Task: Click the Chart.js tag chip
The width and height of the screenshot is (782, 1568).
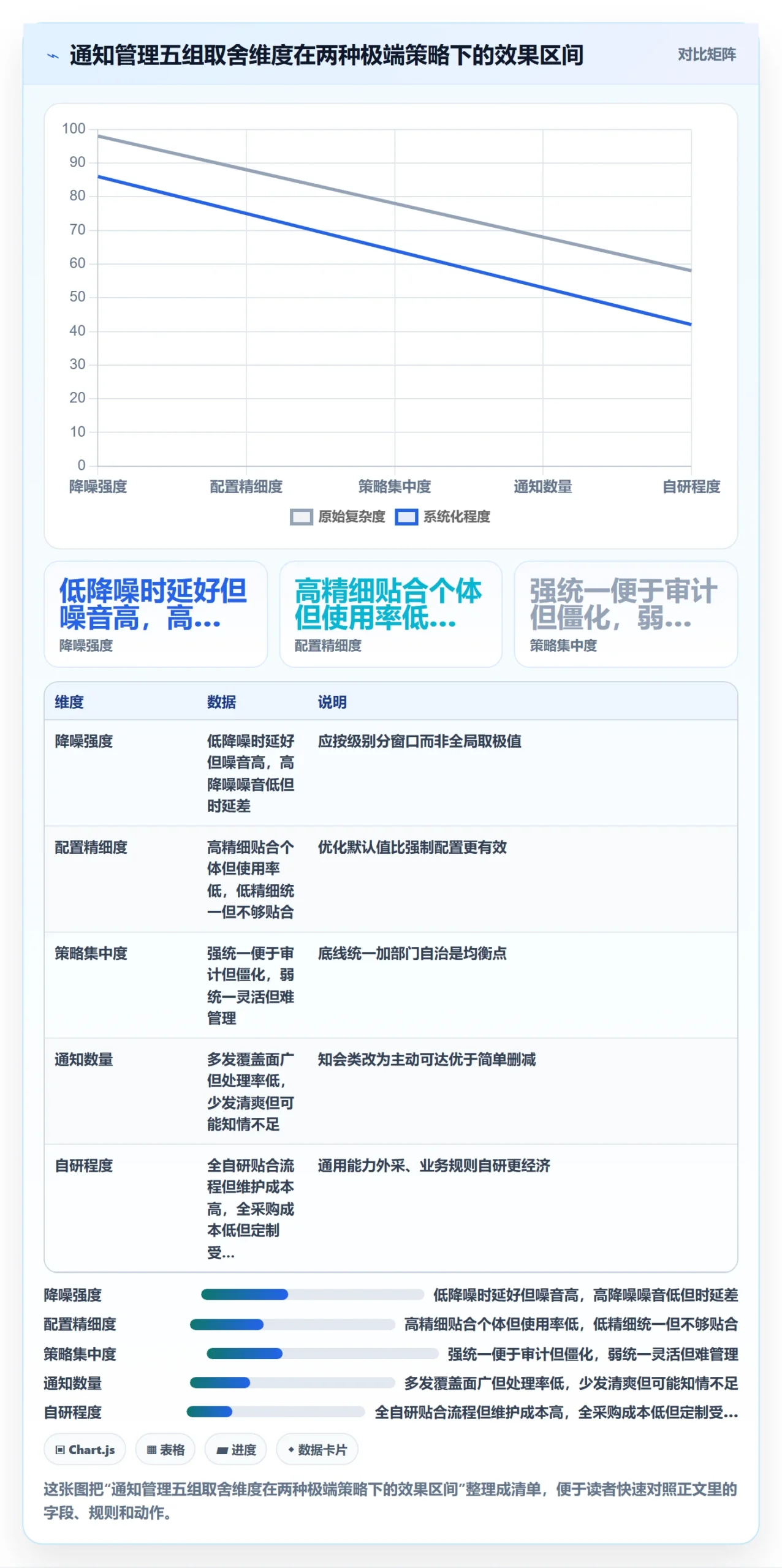Action: (x=85, y=1449)
